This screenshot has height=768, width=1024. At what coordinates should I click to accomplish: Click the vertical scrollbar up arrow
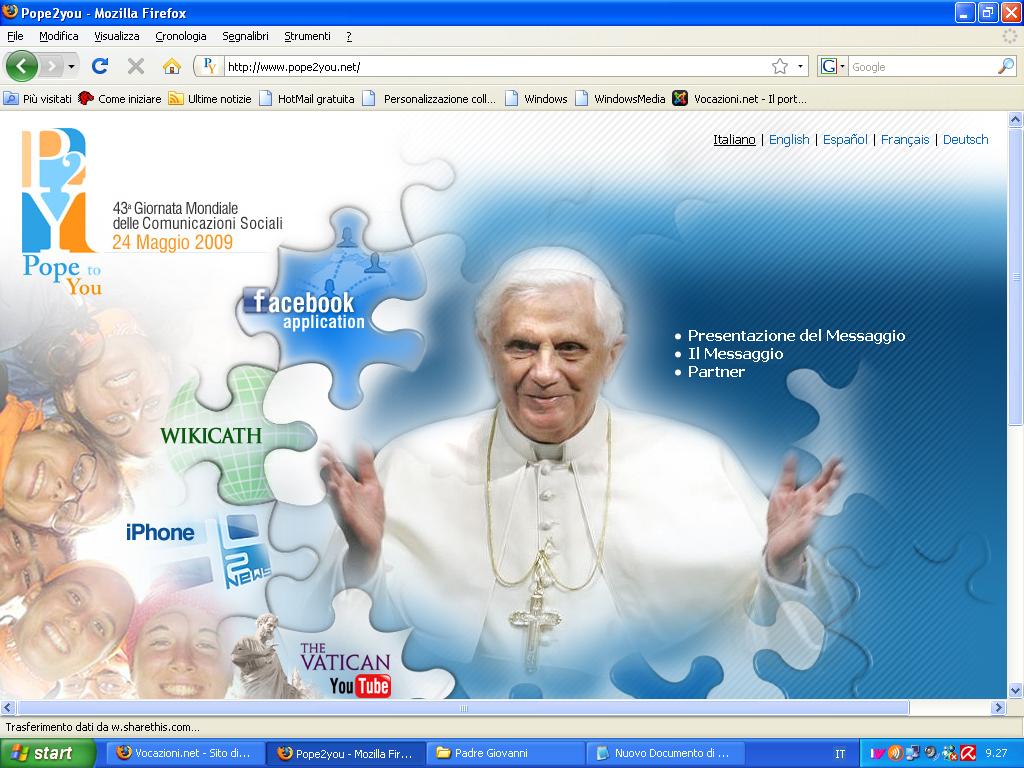click(x=1016, y=120)
